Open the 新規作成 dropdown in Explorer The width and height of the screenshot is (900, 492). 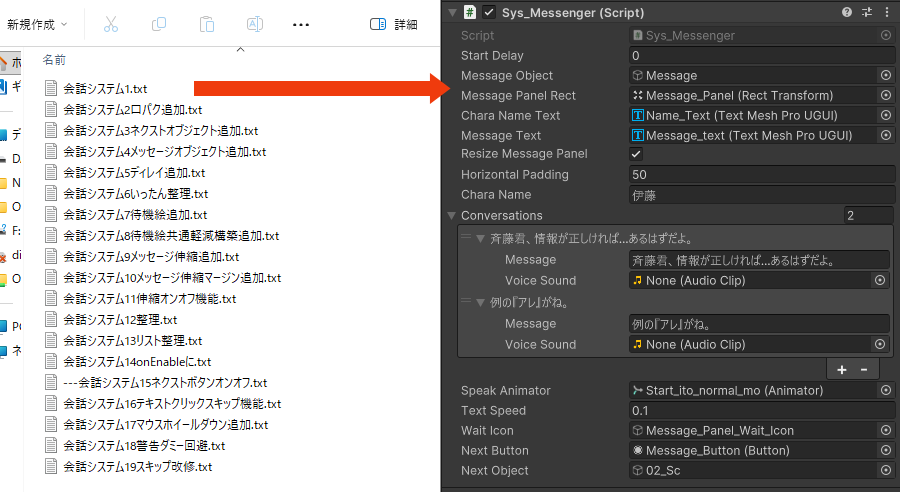coord(37,24)
